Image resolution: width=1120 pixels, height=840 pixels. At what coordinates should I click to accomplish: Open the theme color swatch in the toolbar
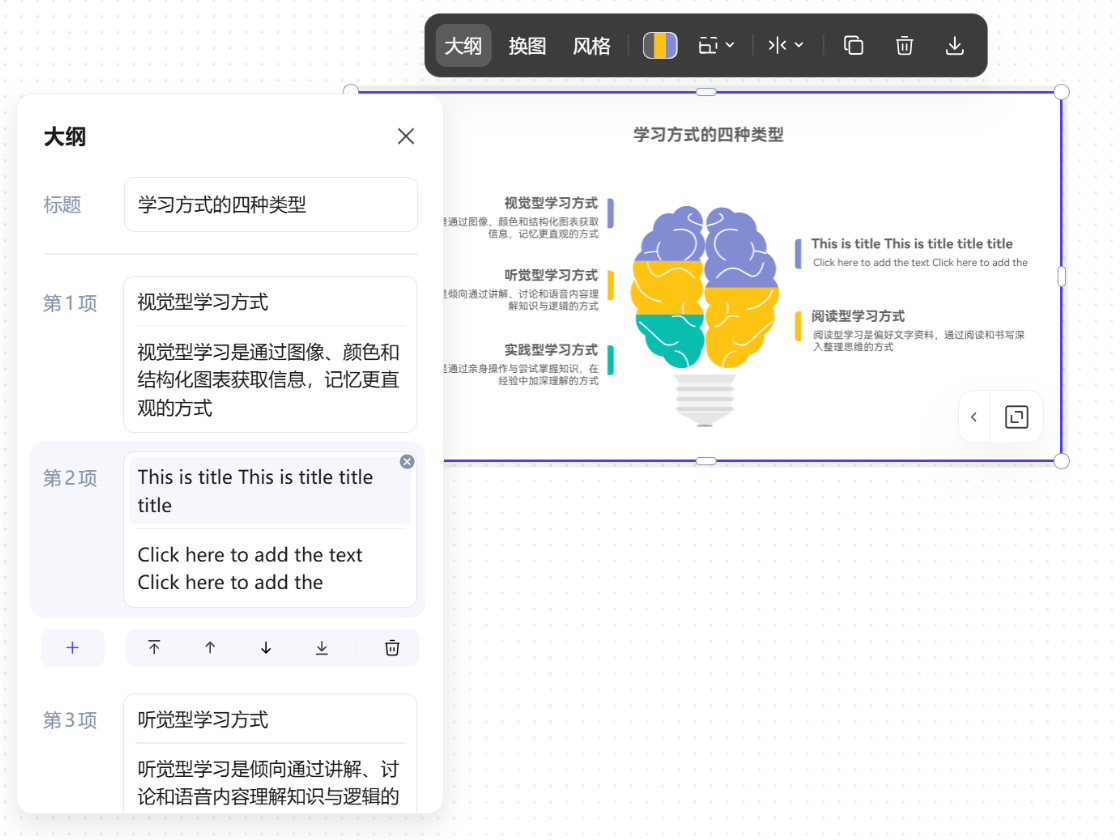click(x=659, y=45)
